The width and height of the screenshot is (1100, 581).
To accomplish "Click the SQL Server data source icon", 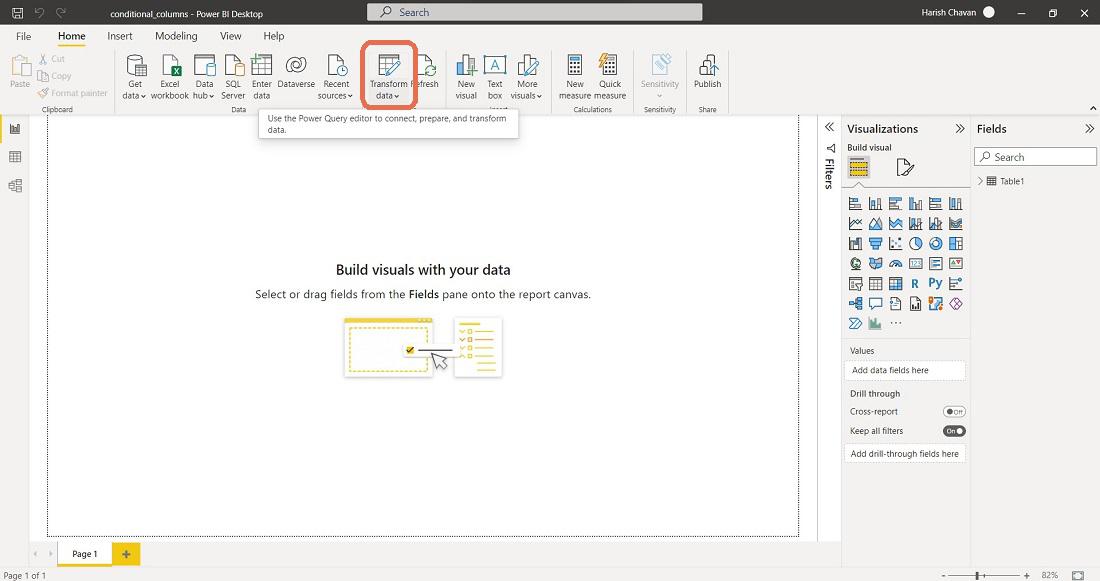I will pyautogui.click(x=234, y=76).
